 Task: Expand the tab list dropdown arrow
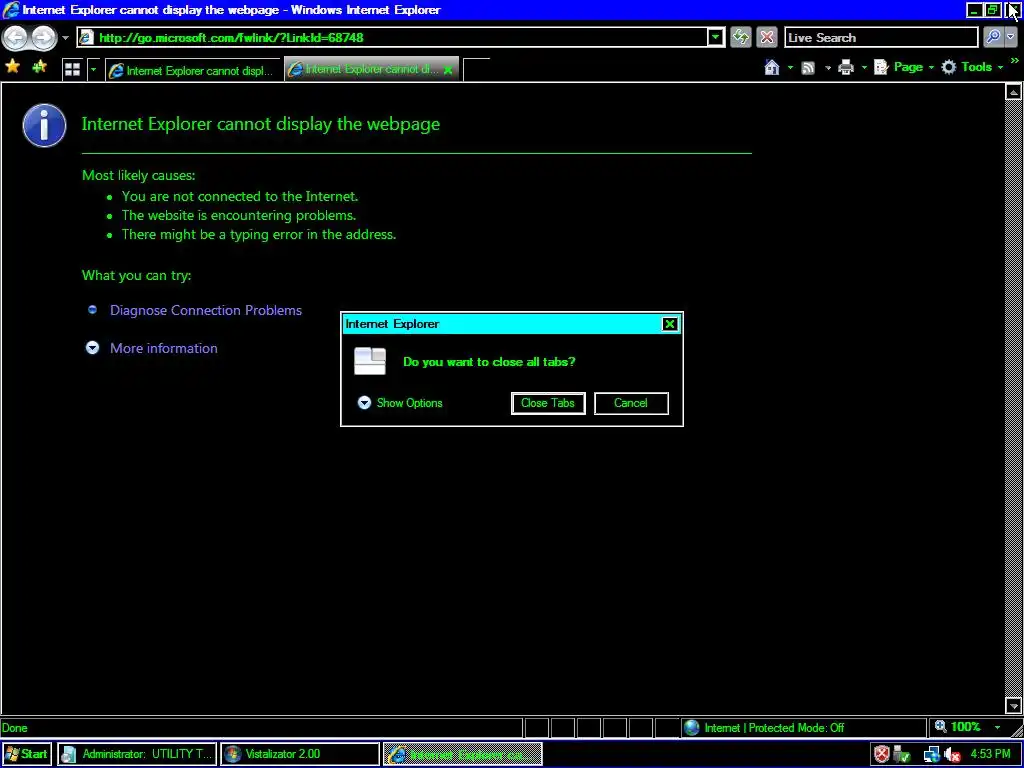pyautogui.click(x=93, y=69)
